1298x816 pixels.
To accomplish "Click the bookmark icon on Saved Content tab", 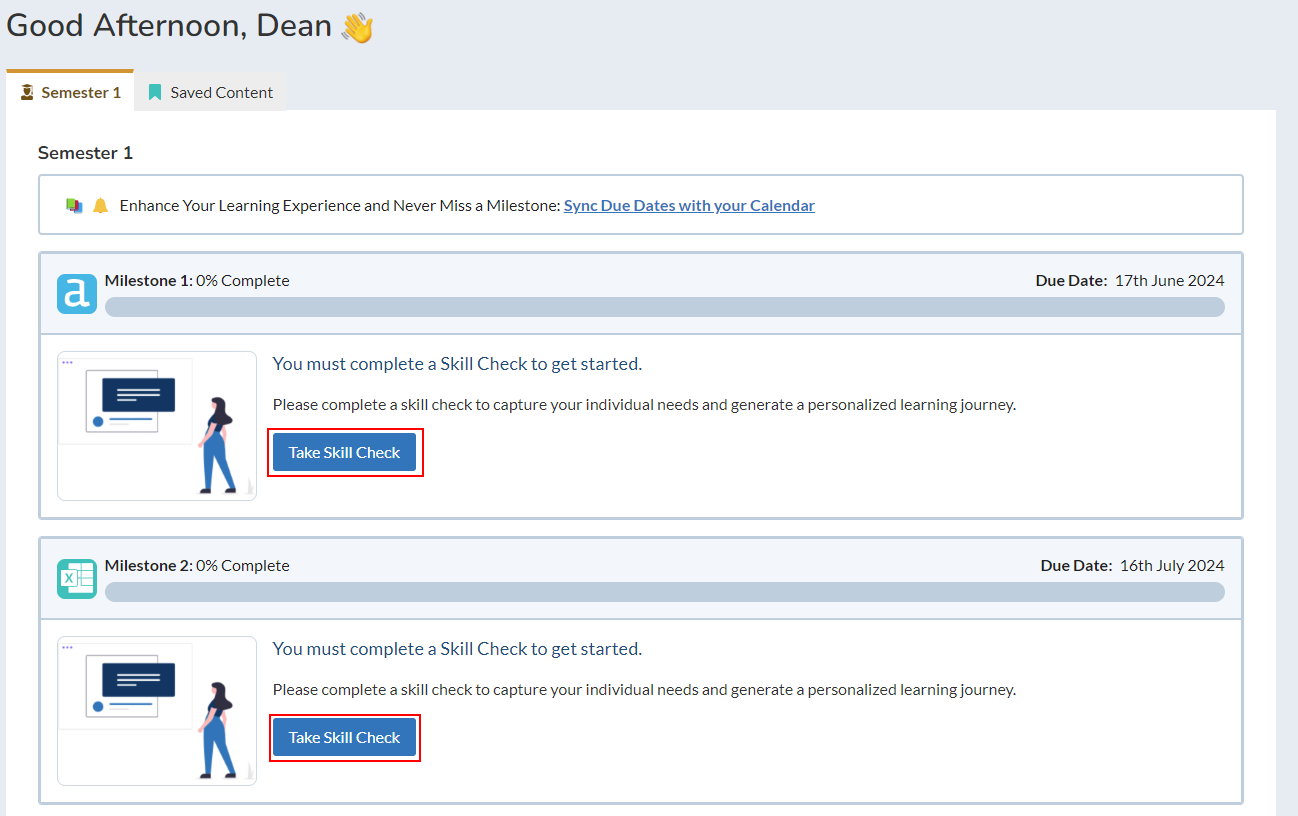I will coord(155,93).
